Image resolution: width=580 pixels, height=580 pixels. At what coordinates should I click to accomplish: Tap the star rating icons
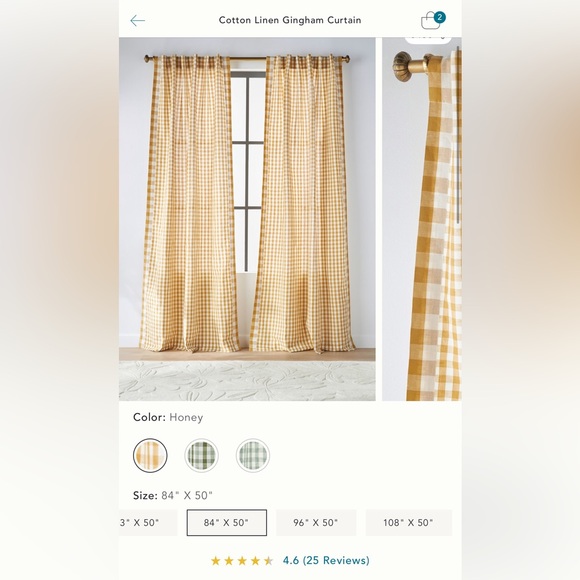(242, 561)
